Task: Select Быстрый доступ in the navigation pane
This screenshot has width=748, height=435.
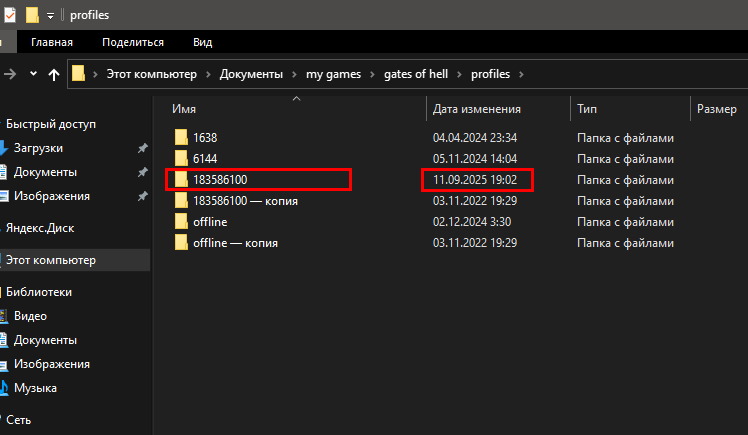Action: (x=51, y=124)
